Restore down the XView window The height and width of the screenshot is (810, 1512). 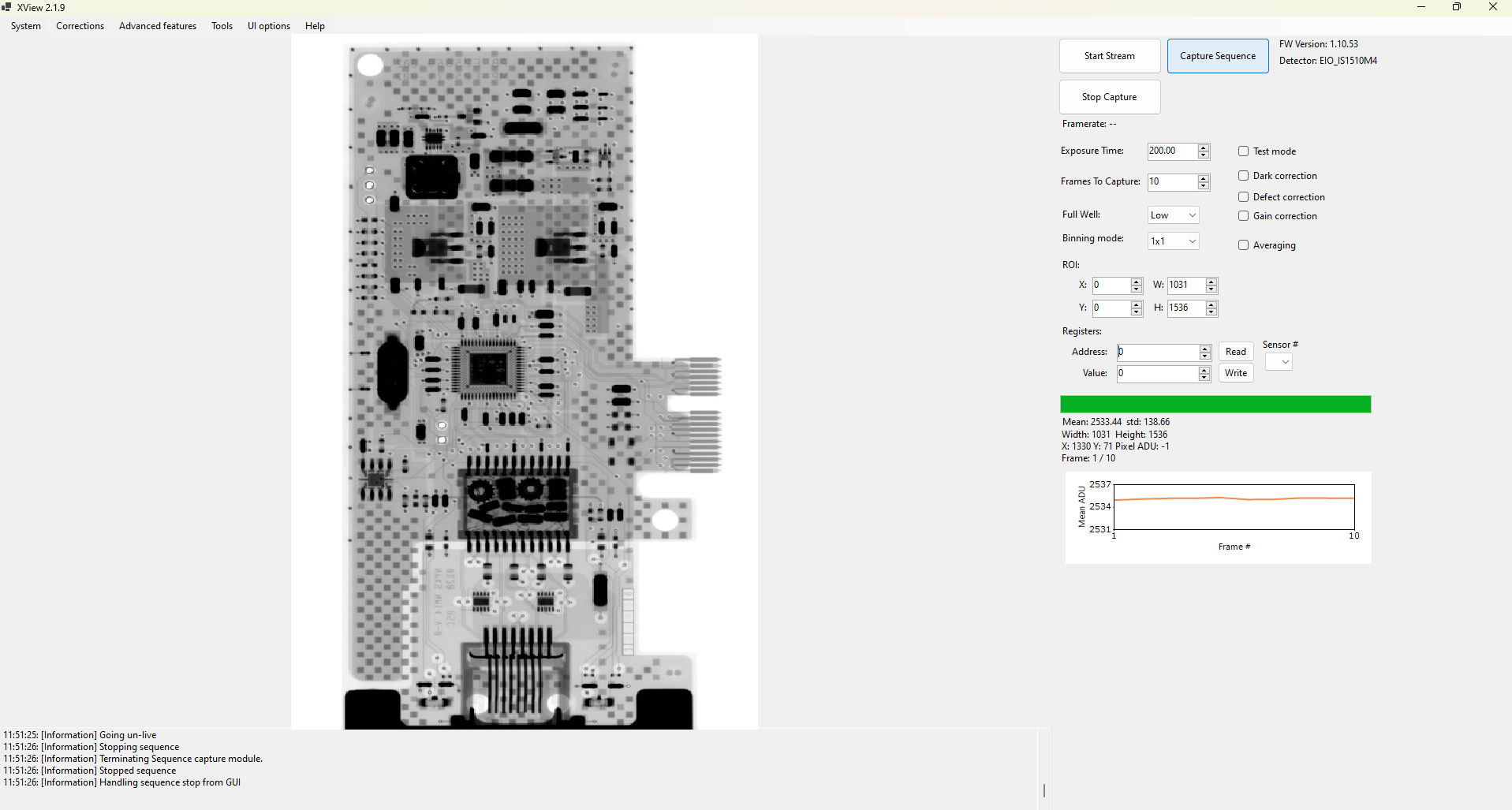tap(1457, 7)
